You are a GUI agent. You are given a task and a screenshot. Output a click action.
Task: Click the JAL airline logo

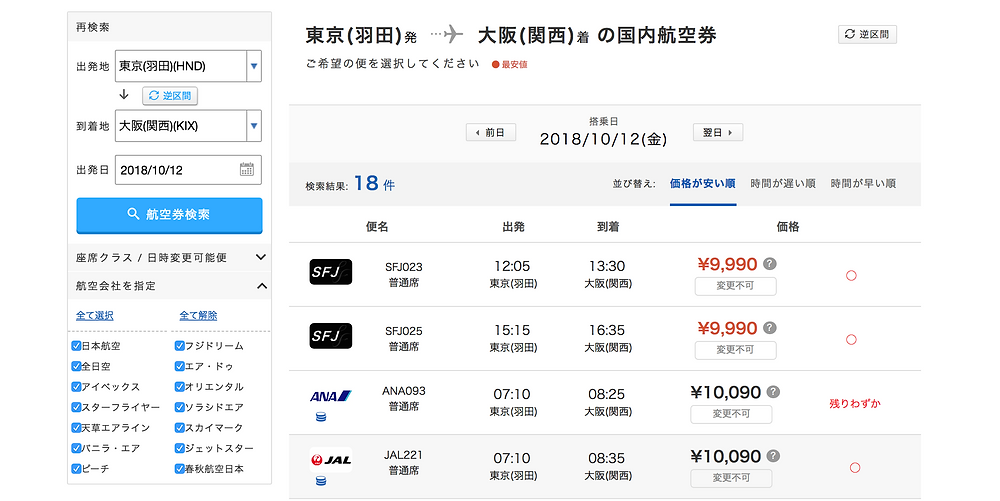point(330,460)
